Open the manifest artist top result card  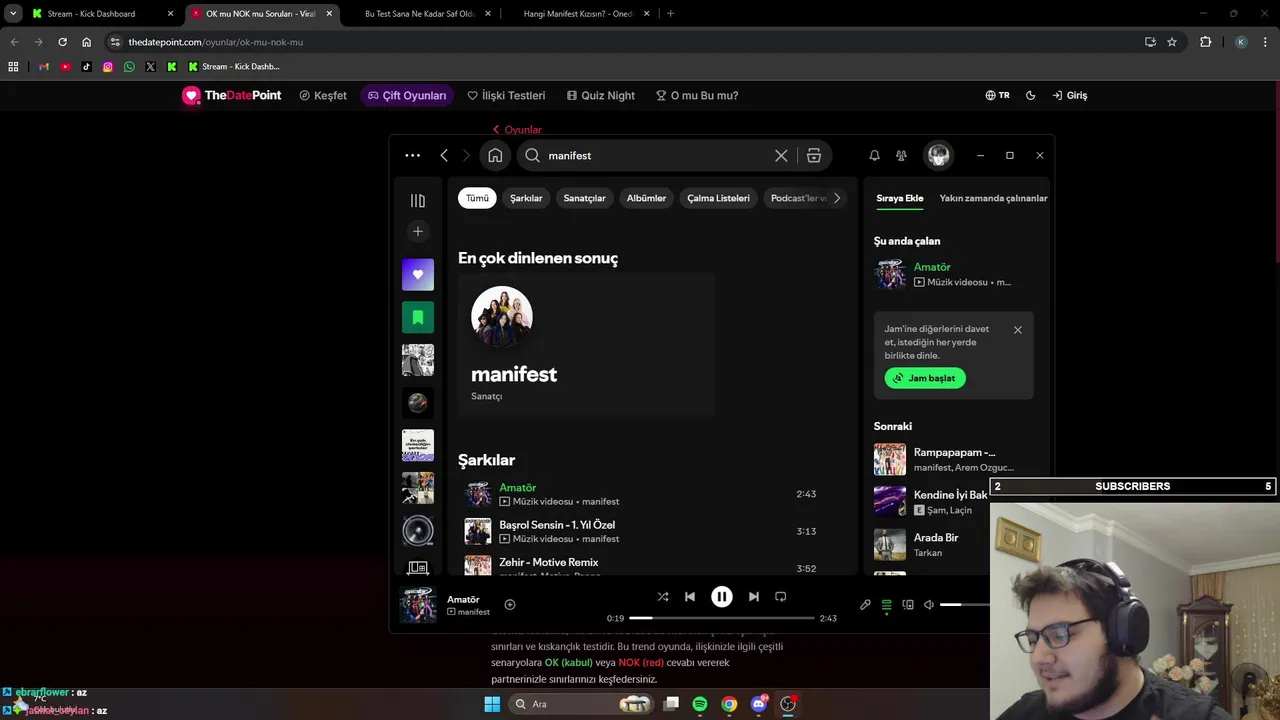[x=586, y=345]
